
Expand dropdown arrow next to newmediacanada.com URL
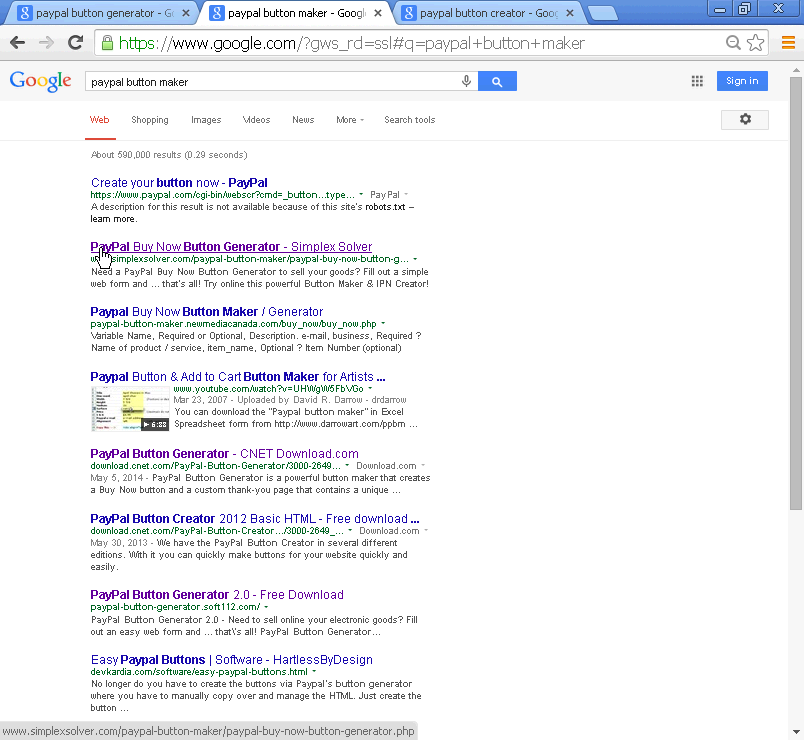[x=383, y=324]
